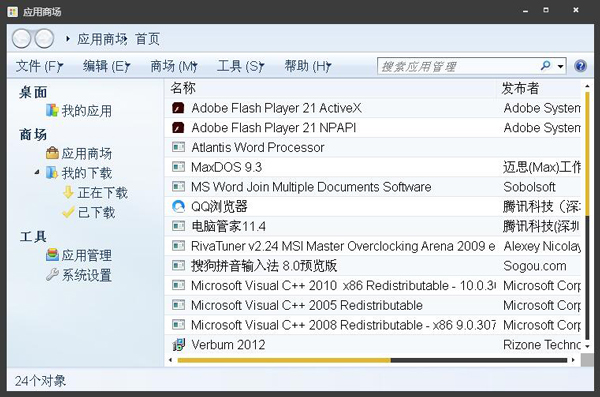Screen dimensions: 600x397
Task: Click the back navigation arrow button
Action: click(x=21, y=39)
